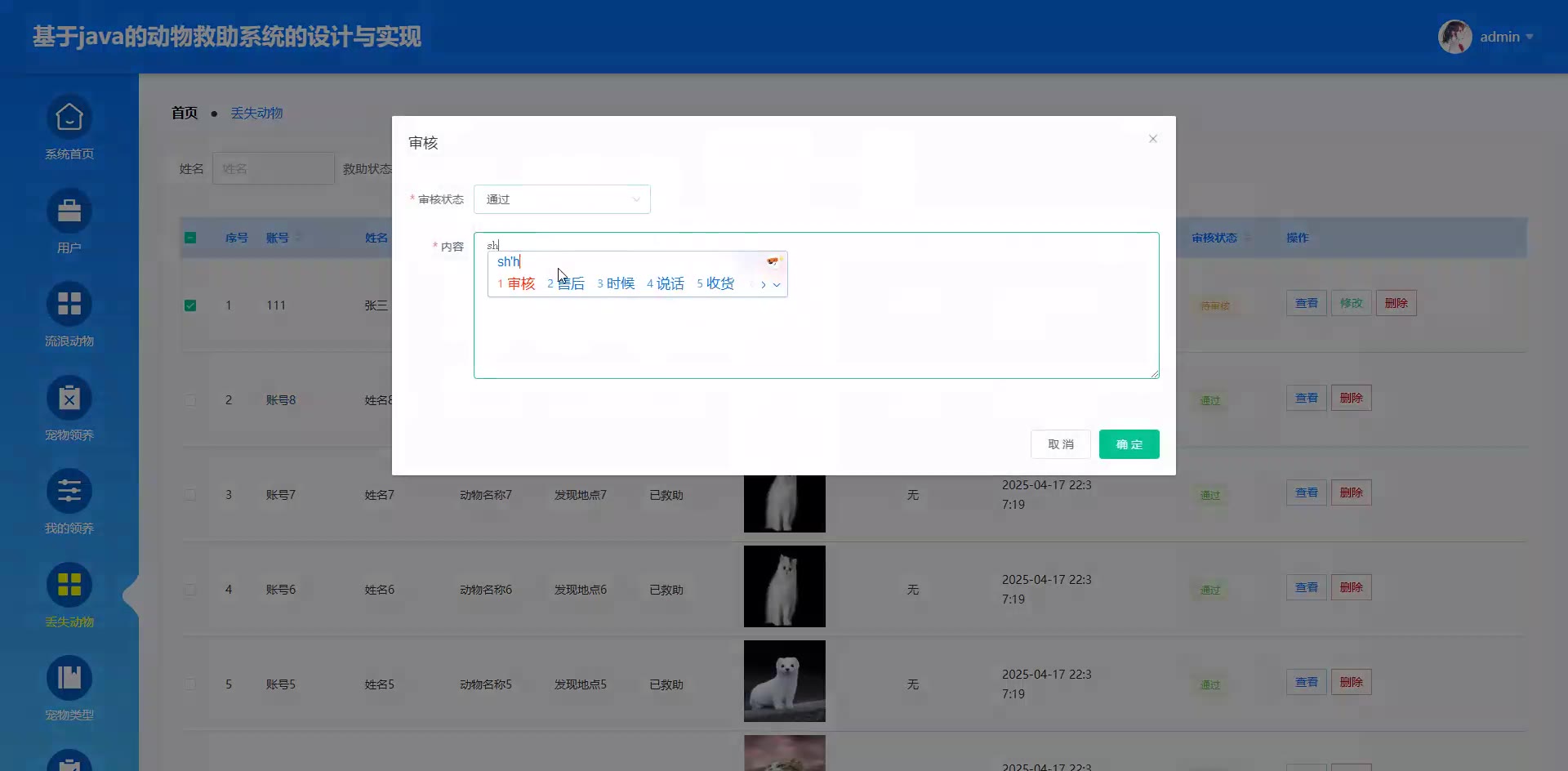Click the input method logo in candidate bar
The image size is (1568, 771).
(x=773, y=261)
